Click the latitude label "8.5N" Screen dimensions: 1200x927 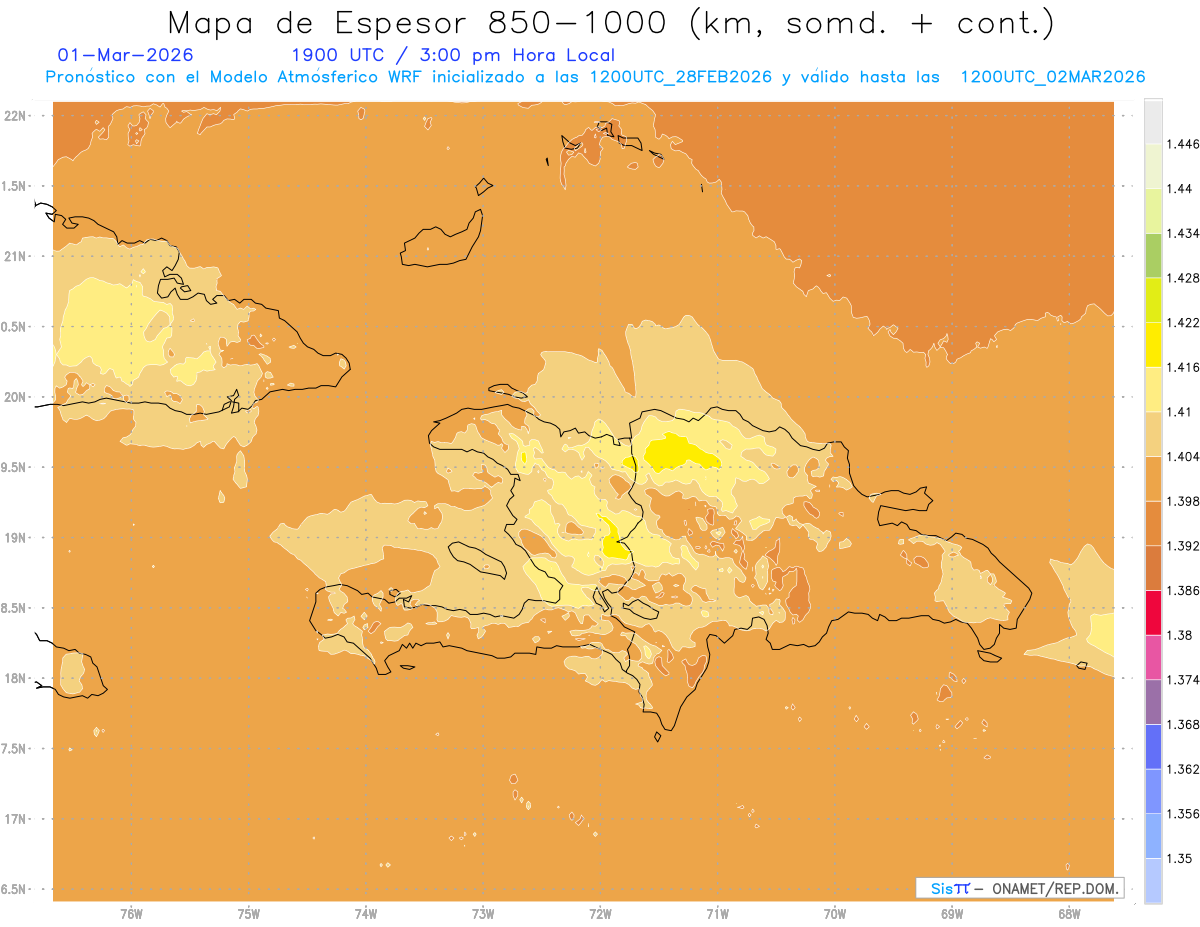pyautogui.click(x=15, y=608)
